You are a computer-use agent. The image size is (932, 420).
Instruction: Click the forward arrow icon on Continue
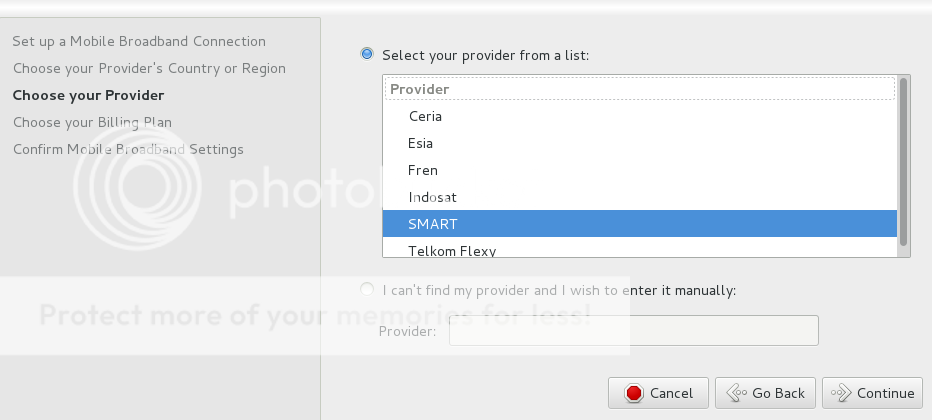[x=841, y=393]
